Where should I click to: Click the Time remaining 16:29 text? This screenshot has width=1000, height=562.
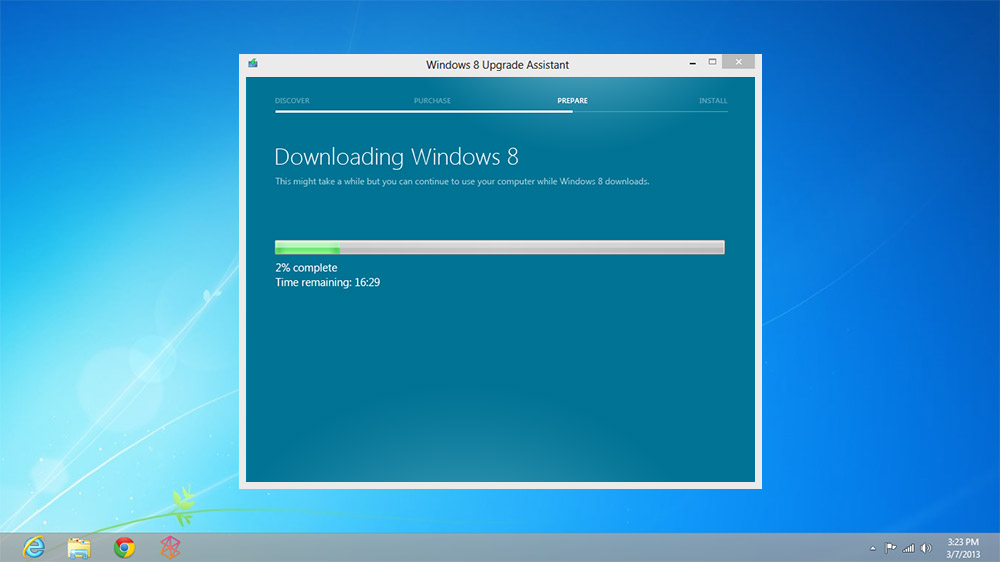click(328, 283)
